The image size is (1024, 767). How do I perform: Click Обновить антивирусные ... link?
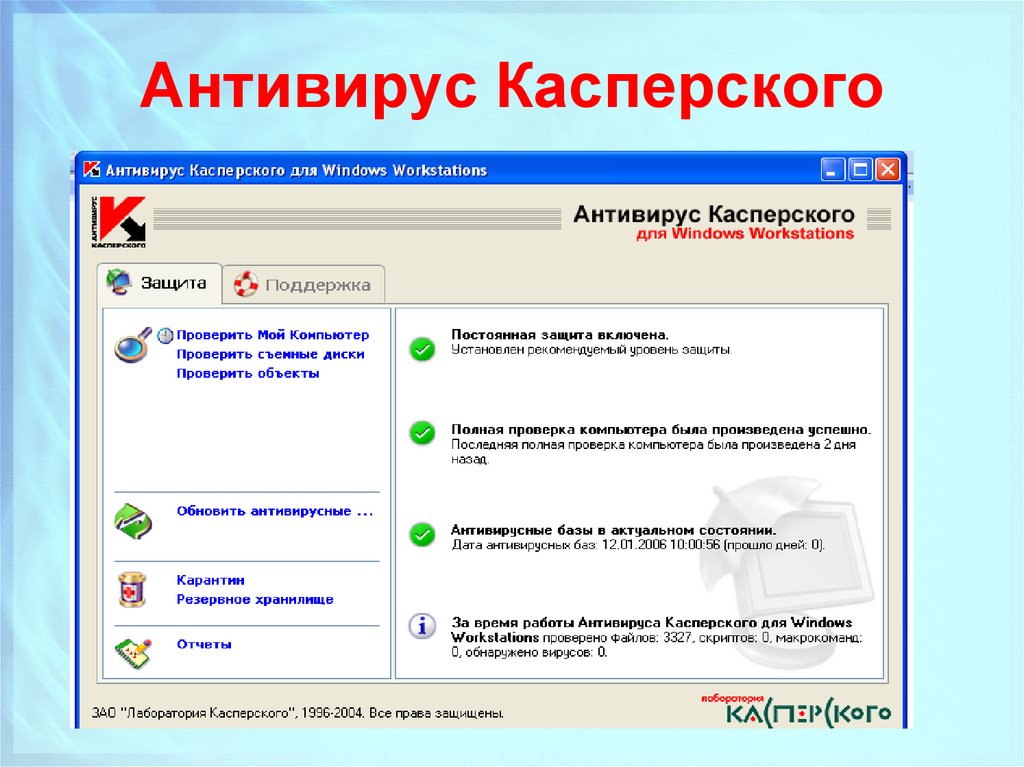[275, 511]
